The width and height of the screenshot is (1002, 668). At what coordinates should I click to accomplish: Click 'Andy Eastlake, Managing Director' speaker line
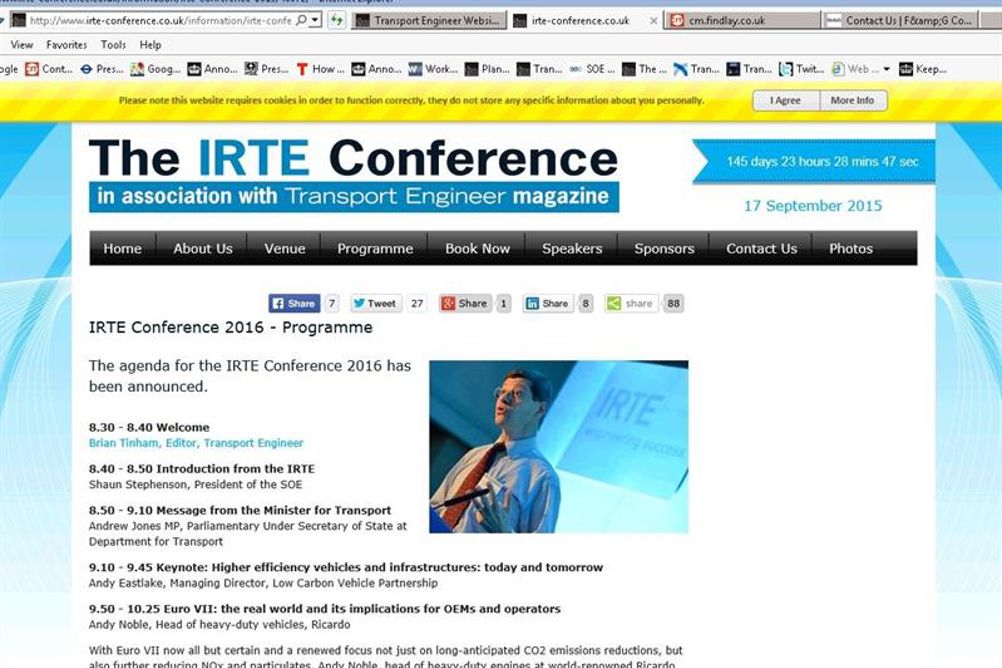[x=263, y=583]
